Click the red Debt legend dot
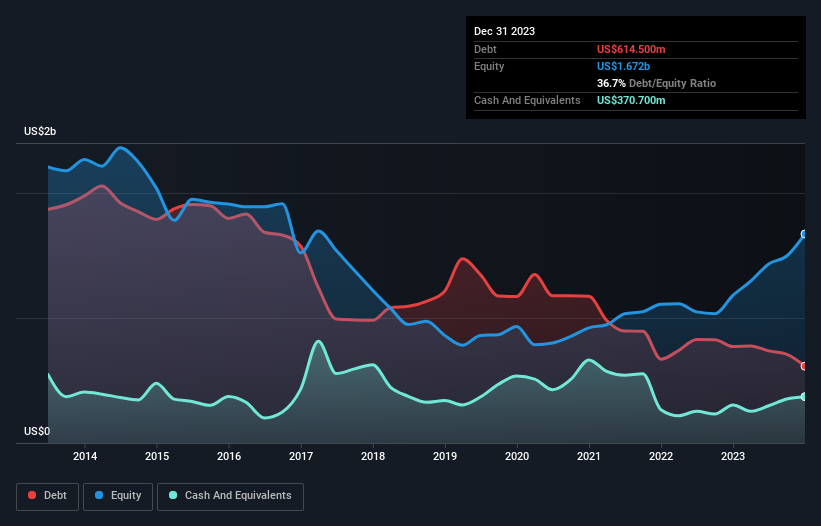Image resolution: width=821 pixels, height=526 pixels. tap(32, 495)
